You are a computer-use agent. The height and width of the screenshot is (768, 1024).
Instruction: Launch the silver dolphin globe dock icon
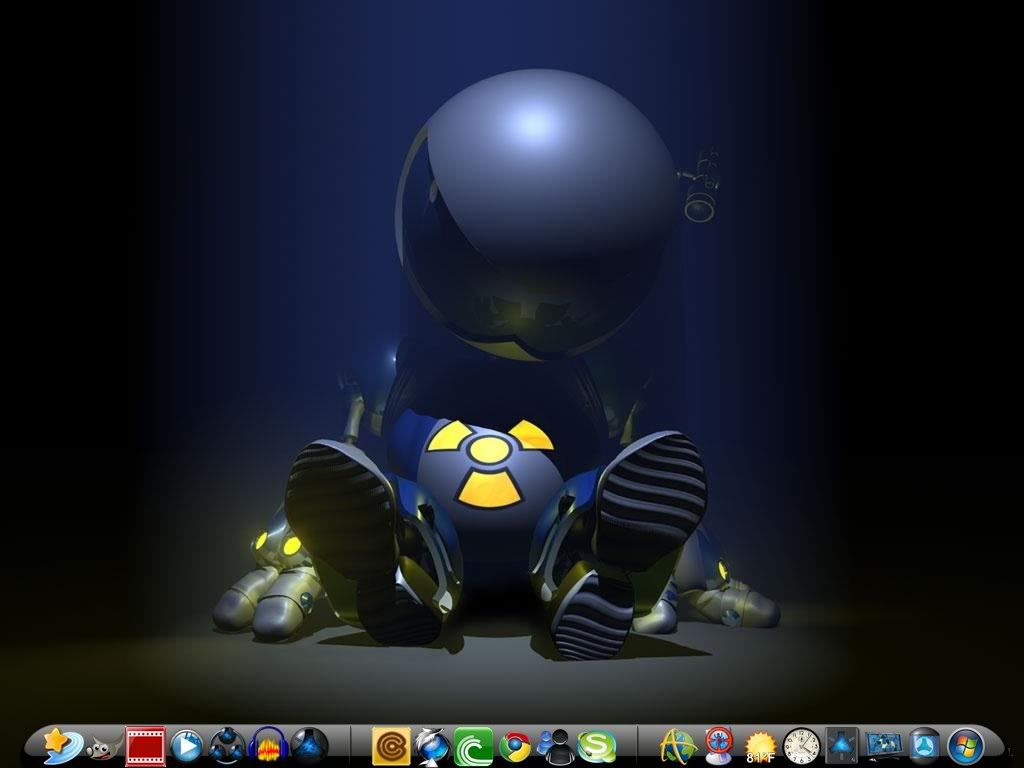tap(432, 746)
